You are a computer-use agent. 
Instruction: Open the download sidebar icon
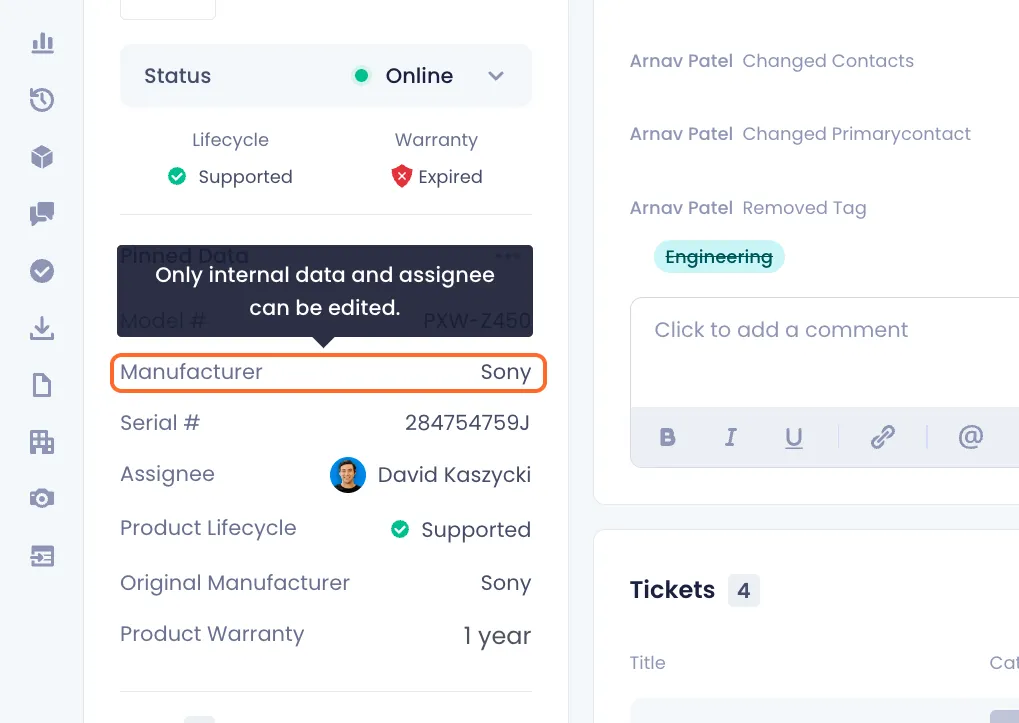pyautogui.click(x=42, y=328)
